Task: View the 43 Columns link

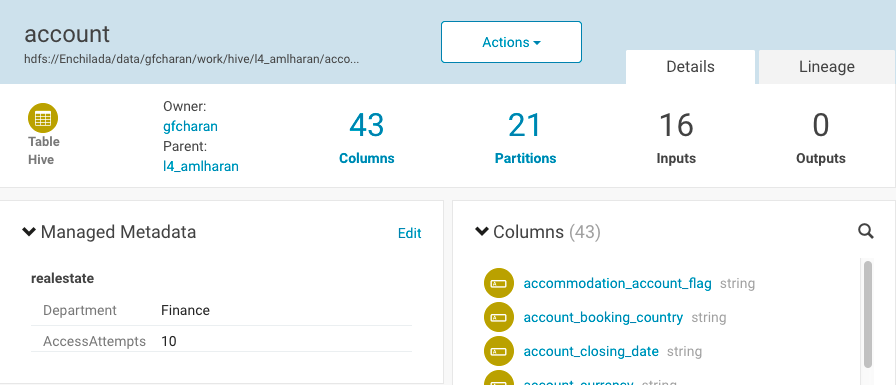Action: pyautogui.click(x=367, y=138)
